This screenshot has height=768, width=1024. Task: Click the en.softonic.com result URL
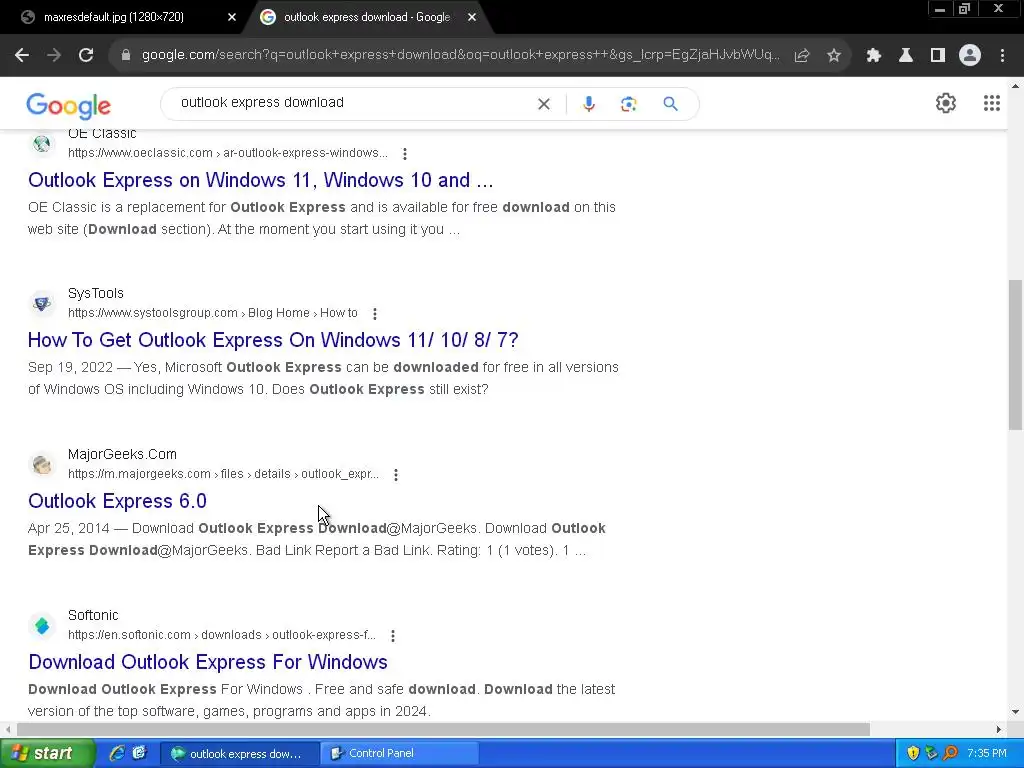click(x=222, y=635)
